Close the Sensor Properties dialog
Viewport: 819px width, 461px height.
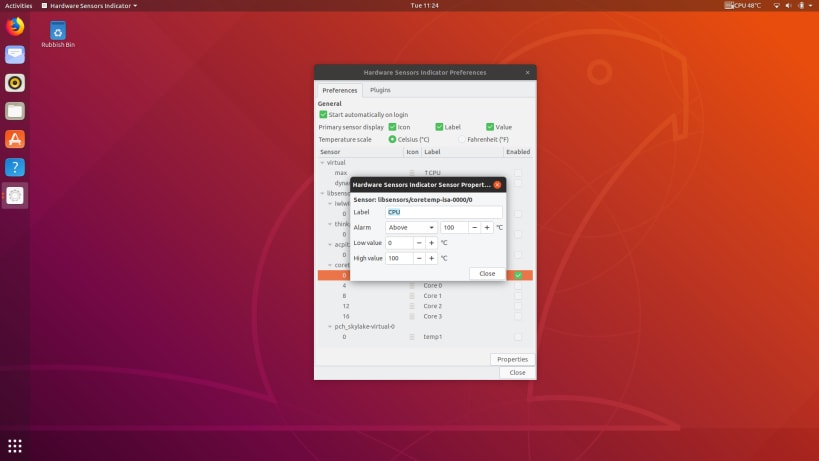487,274
